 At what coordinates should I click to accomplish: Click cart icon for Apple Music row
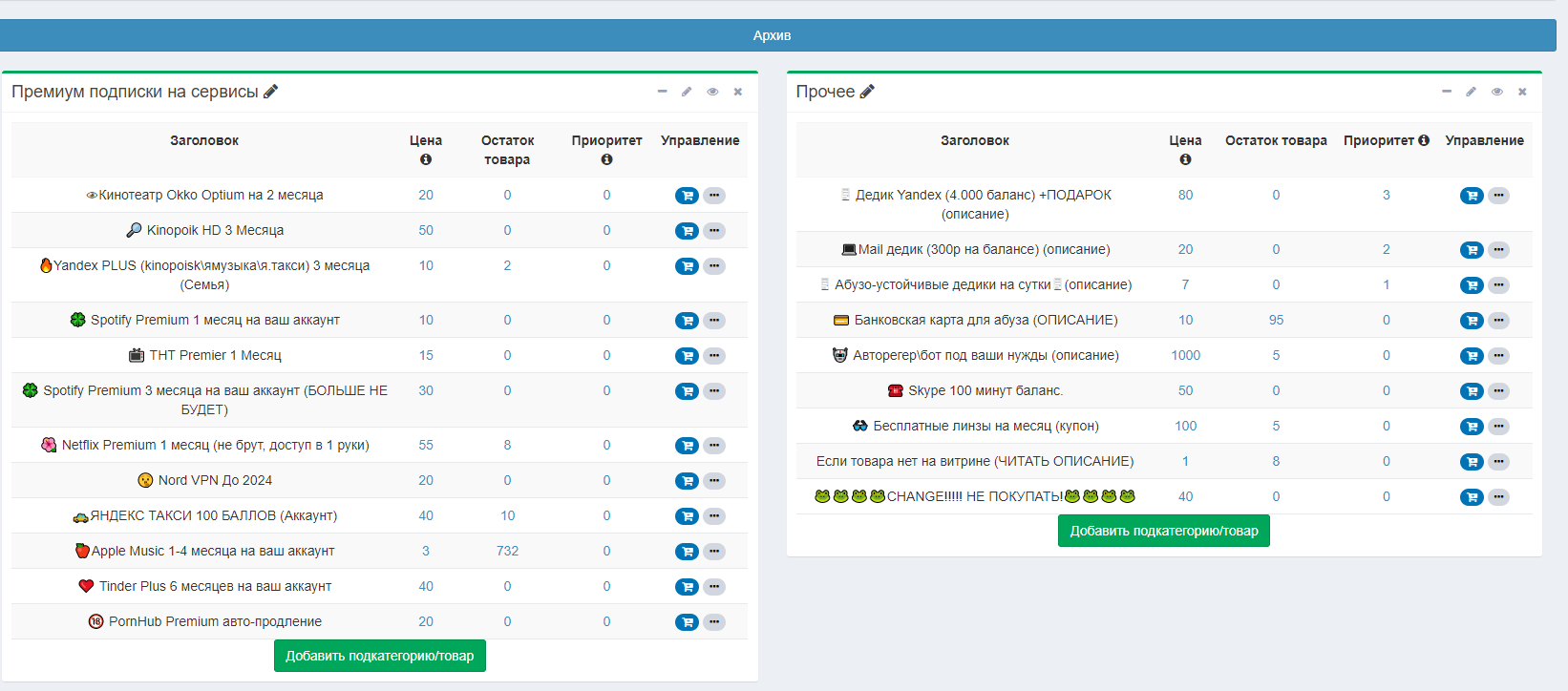click(x=687, y=552)
